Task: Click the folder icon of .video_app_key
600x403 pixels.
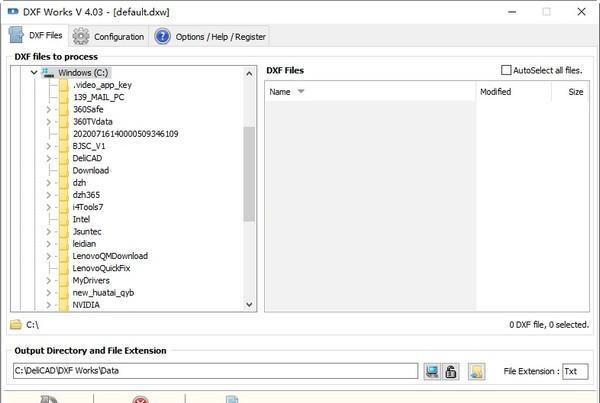Action: point(64,85)
